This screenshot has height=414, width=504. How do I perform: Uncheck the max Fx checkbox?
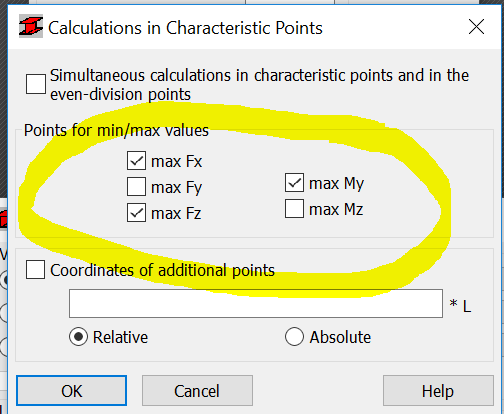click(x=136, y=161)
